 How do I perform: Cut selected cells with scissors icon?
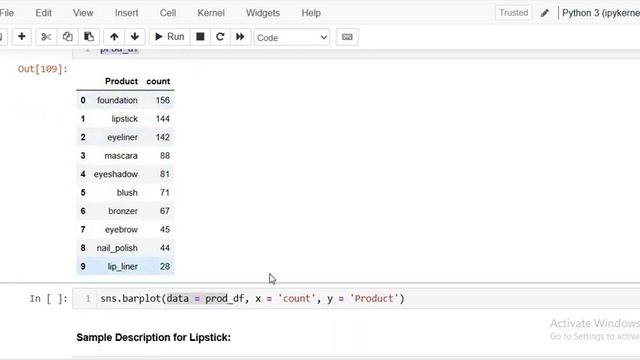coord(46,37)
